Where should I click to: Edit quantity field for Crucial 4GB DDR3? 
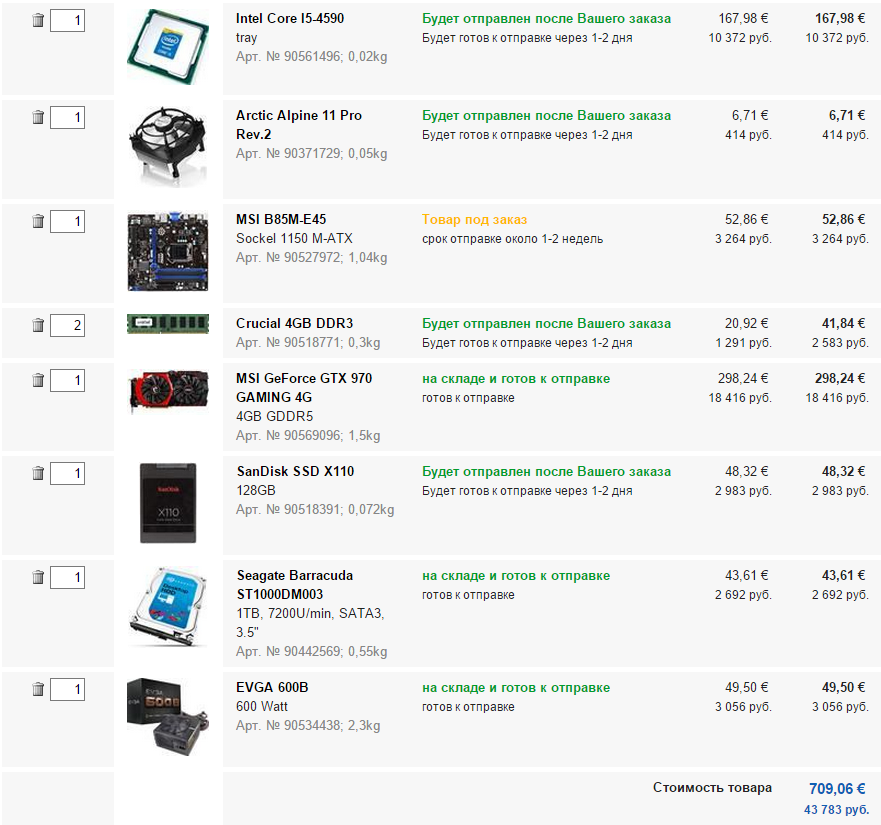pyautogui.click(x=67, y=325)
